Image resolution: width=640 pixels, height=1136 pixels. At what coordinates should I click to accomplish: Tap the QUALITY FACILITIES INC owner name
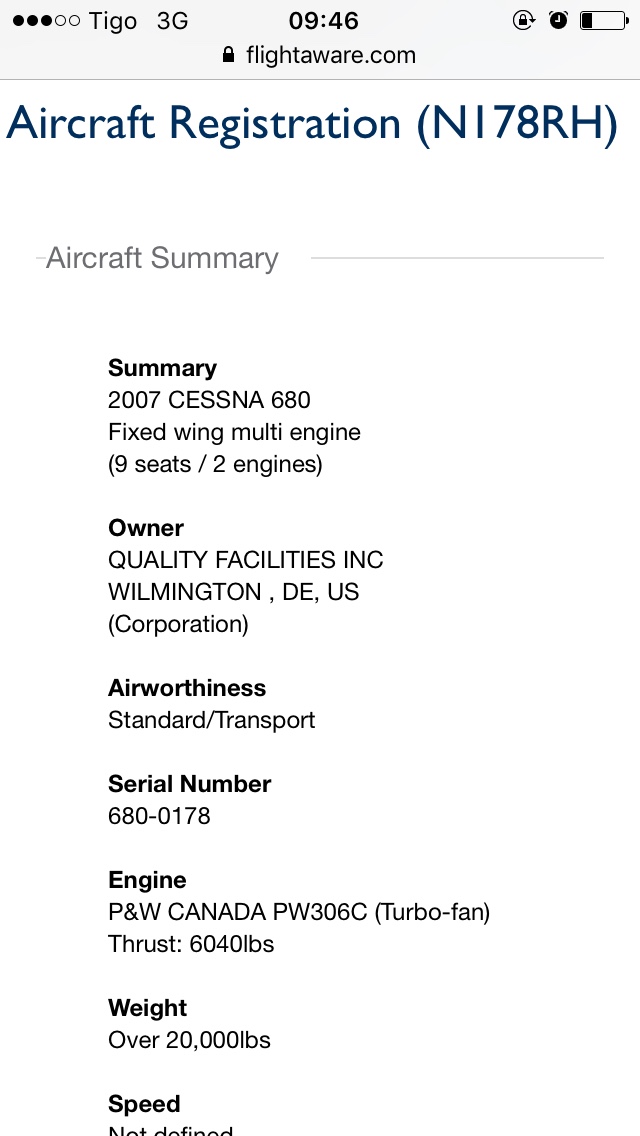tap(246, 560)
